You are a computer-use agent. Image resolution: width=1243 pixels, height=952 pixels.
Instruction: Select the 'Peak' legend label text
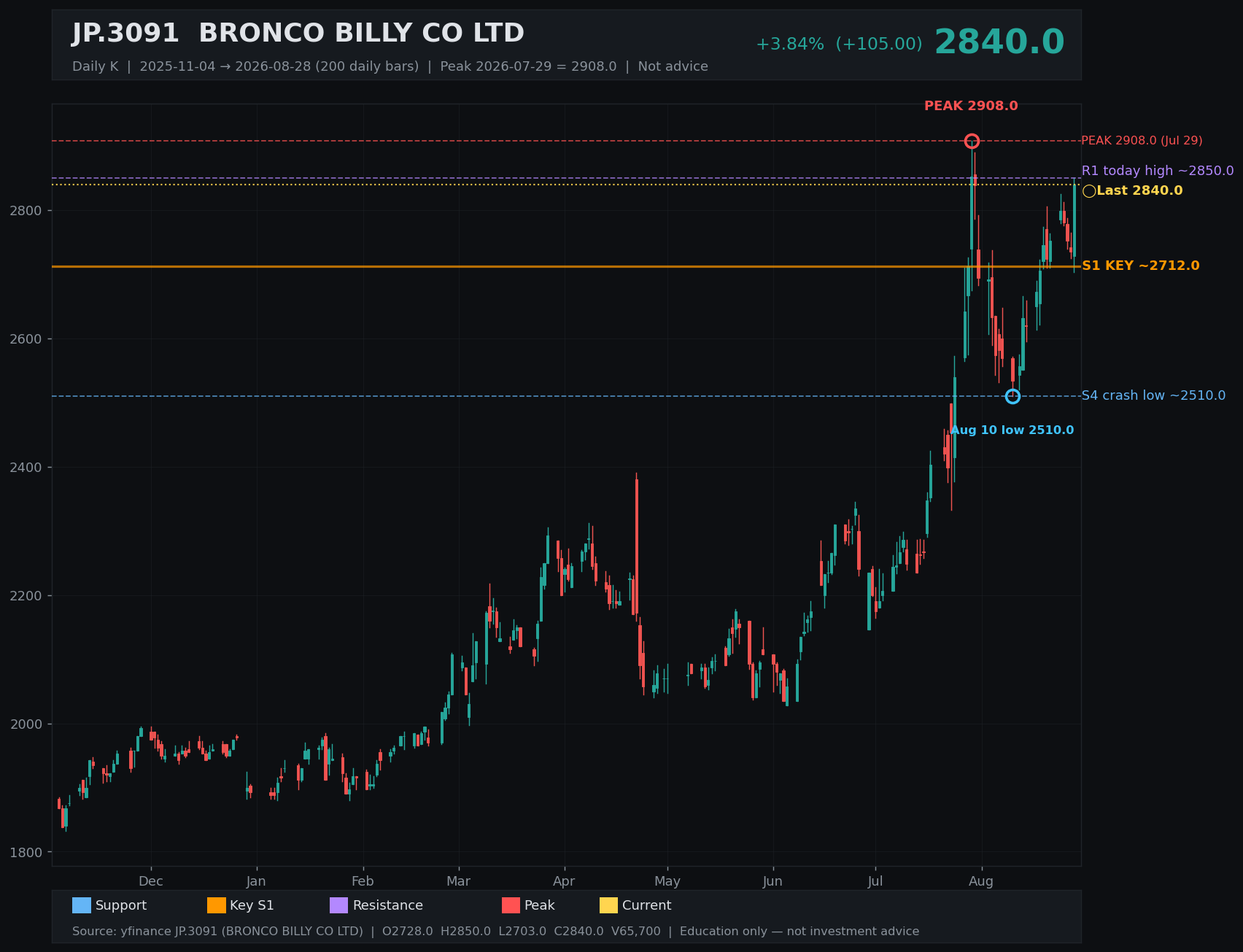(540, 905)
